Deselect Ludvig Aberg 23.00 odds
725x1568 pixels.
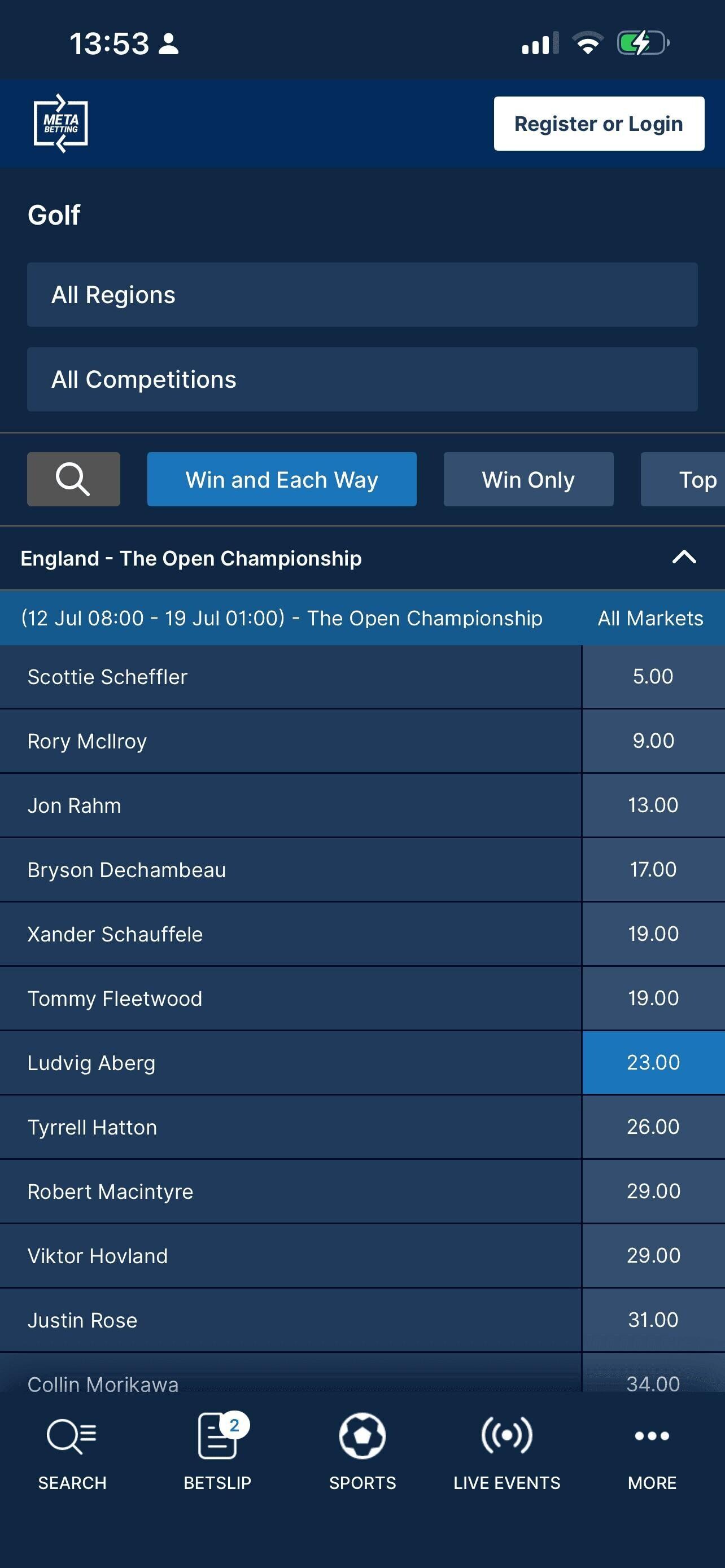pos(653,1062)
